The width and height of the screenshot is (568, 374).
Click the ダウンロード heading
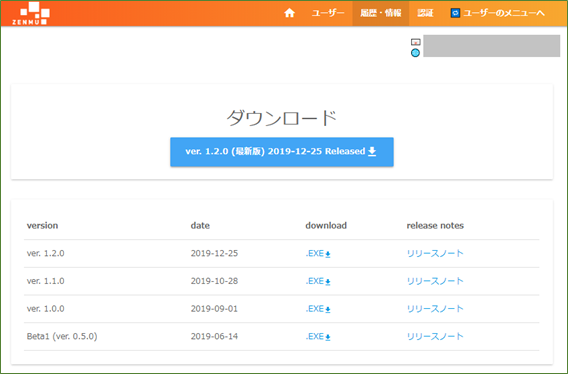point(282,118)
